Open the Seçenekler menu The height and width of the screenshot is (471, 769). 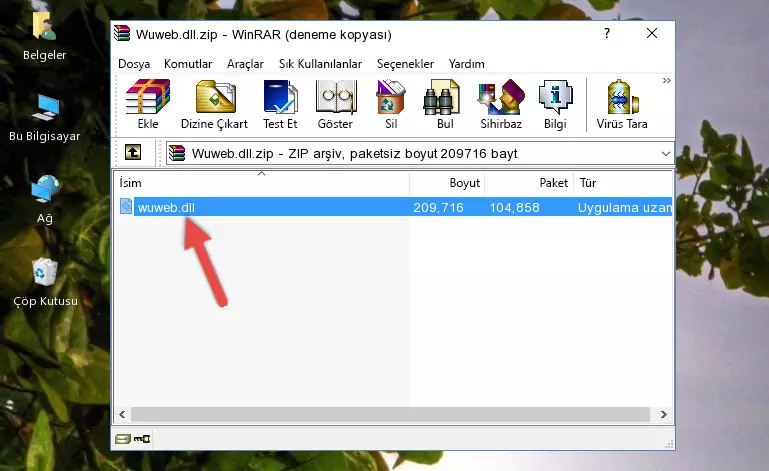(x=405, y=64)
